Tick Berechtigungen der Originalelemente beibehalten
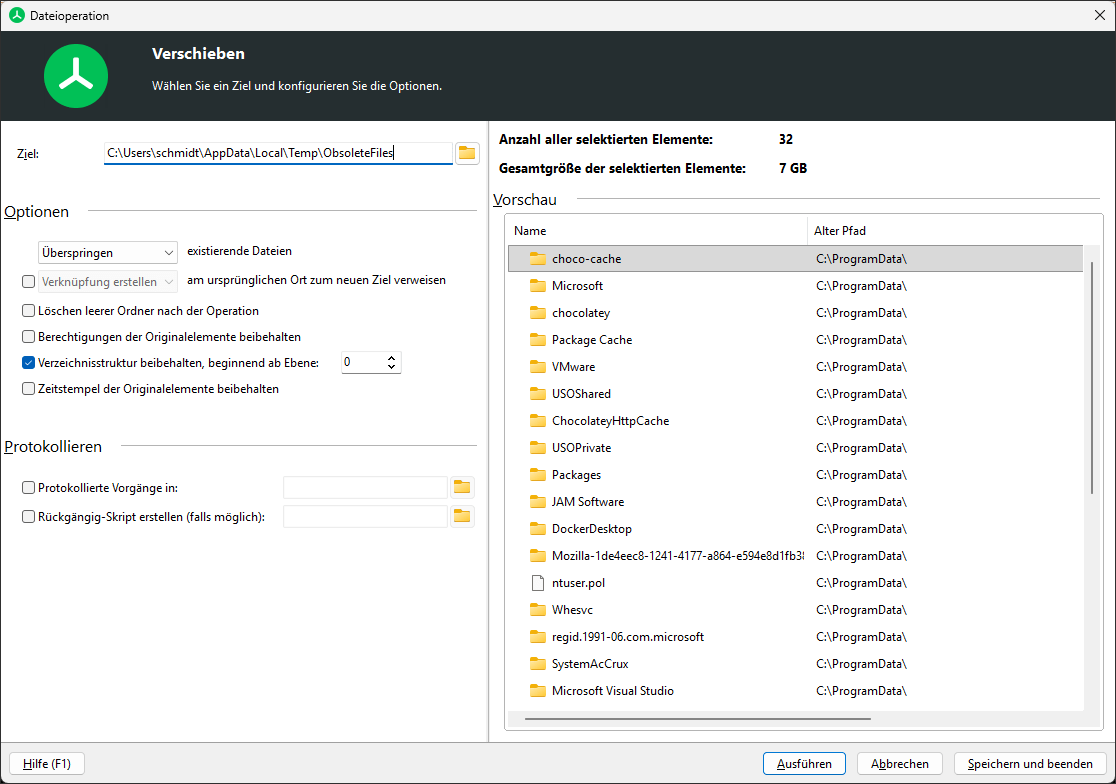The image size is (1116, 784). click(x=28, y=337)
